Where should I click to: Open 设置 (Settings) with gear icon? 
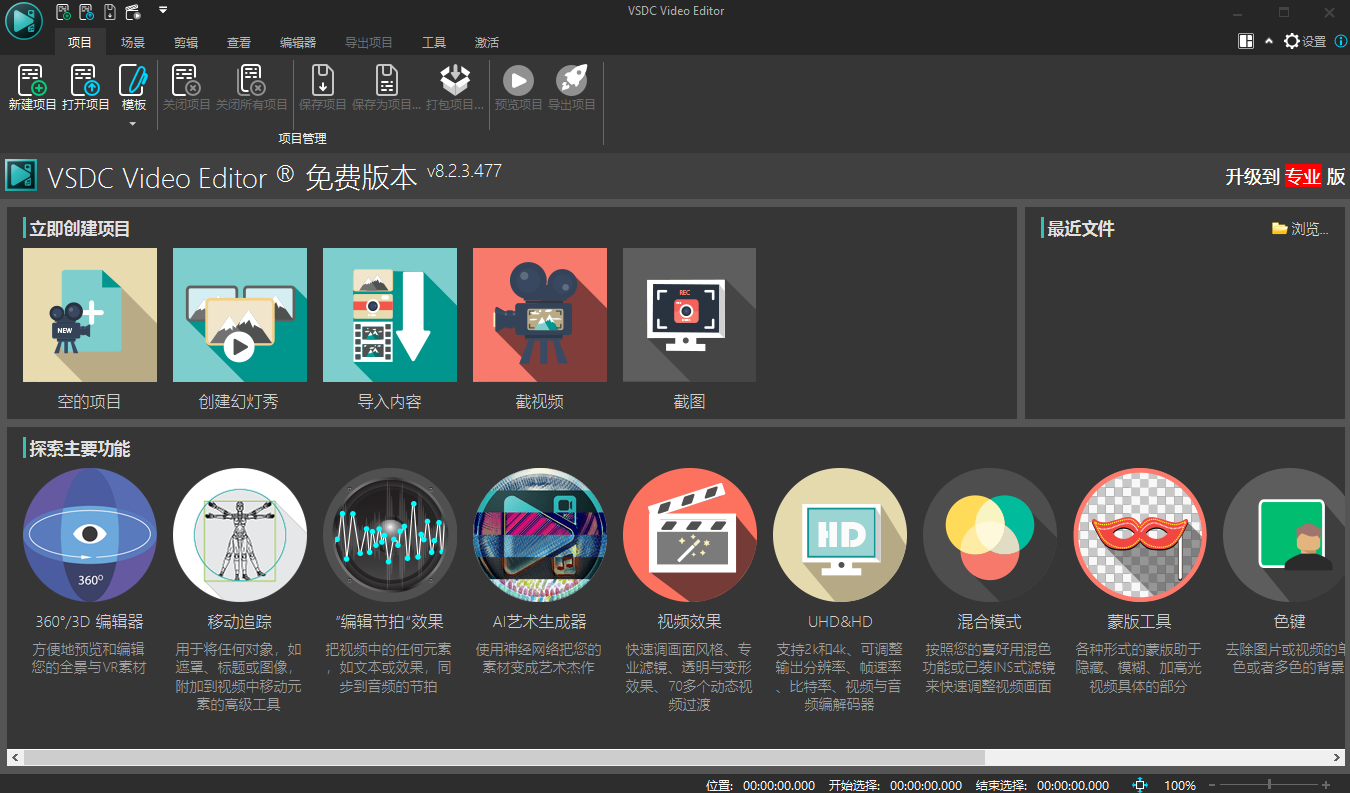pyautogui.click(x=1305, y=41)
